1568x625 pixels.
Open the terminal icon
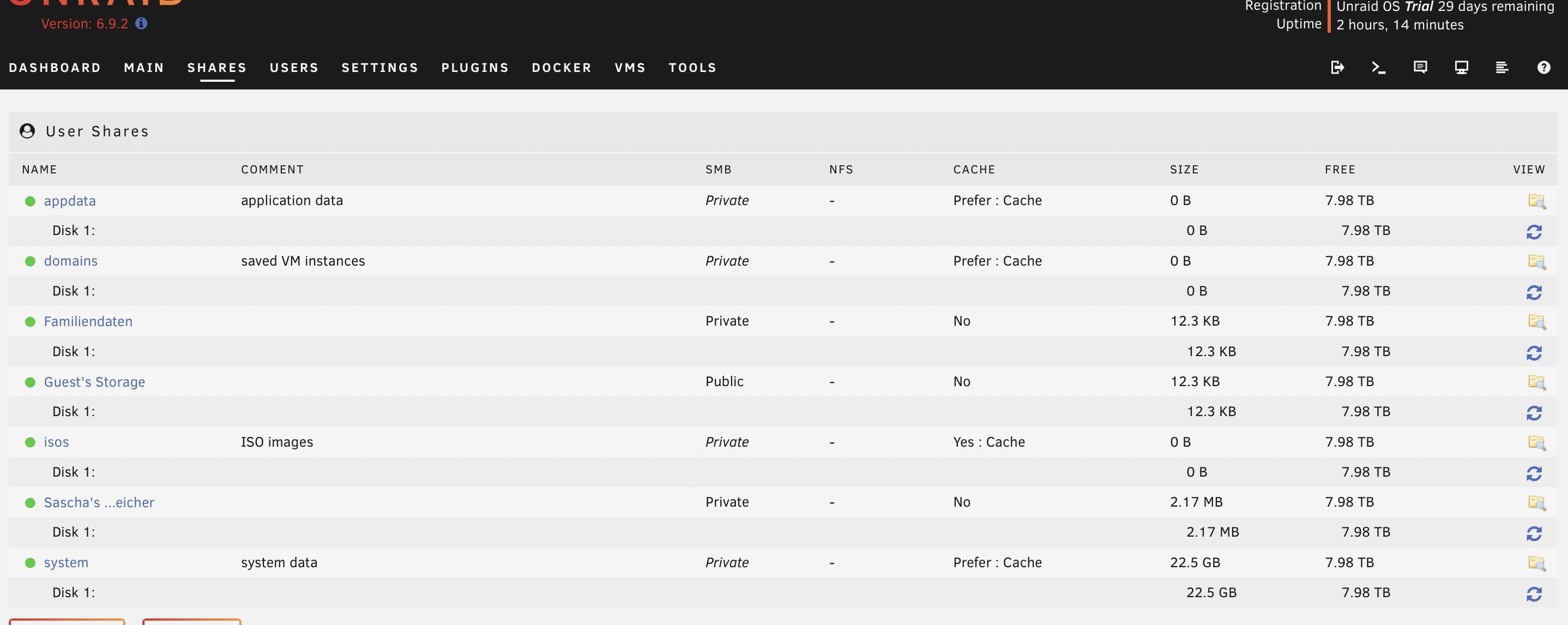click(1378, 67)
